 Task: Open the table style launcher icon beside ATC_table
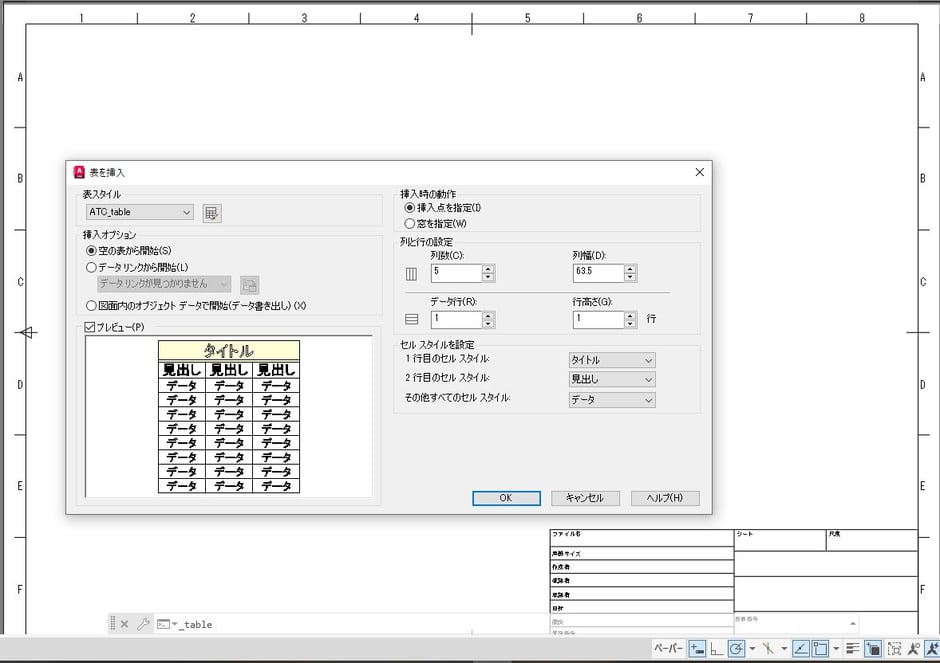pyautogui.click(x=213, y=213)
